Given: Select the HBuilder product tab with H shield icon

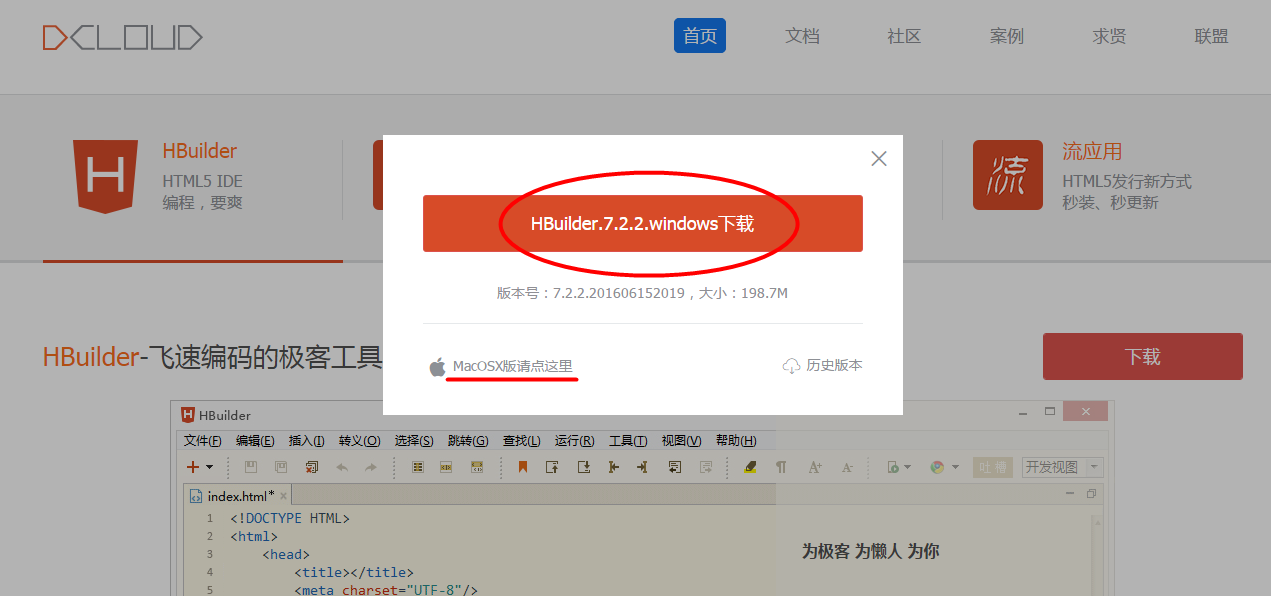Looking at the screenshot, I should 193,177.
